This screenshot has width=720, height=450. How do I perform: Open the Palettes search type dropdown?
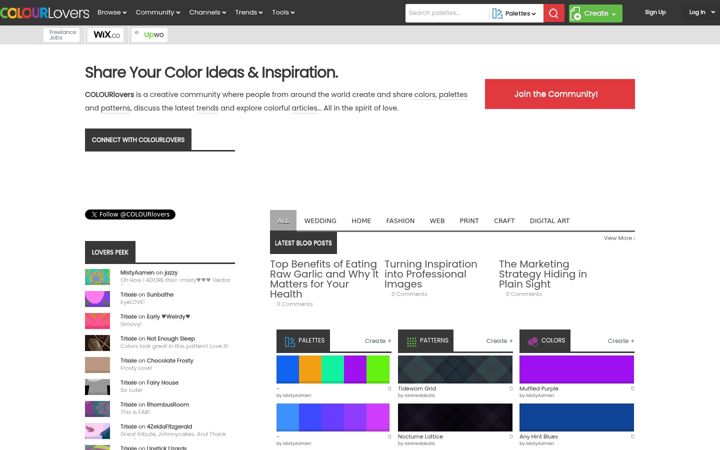(x=520, y=13)
